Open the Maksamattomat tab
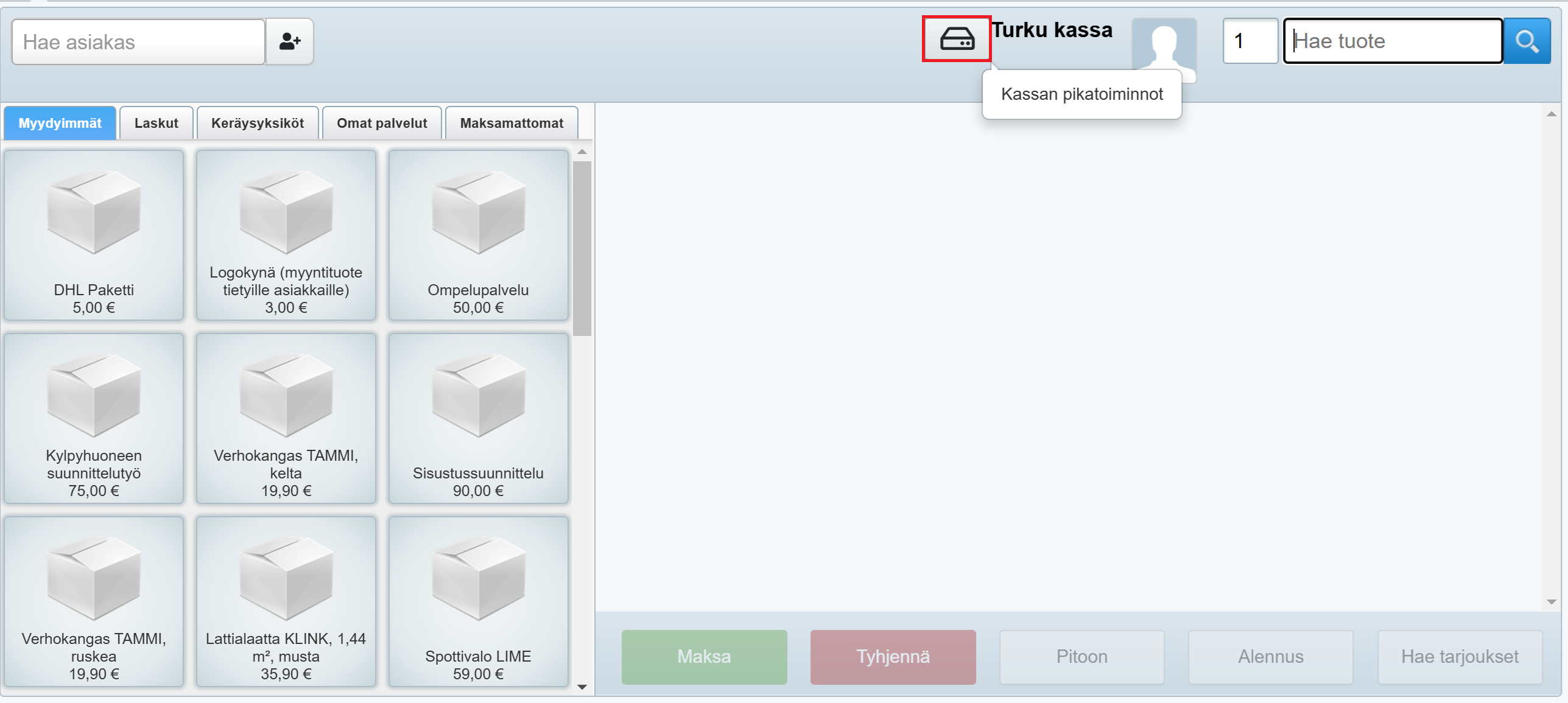The height and width of the screenshot is (703, 1568). (x=512, y=123)
